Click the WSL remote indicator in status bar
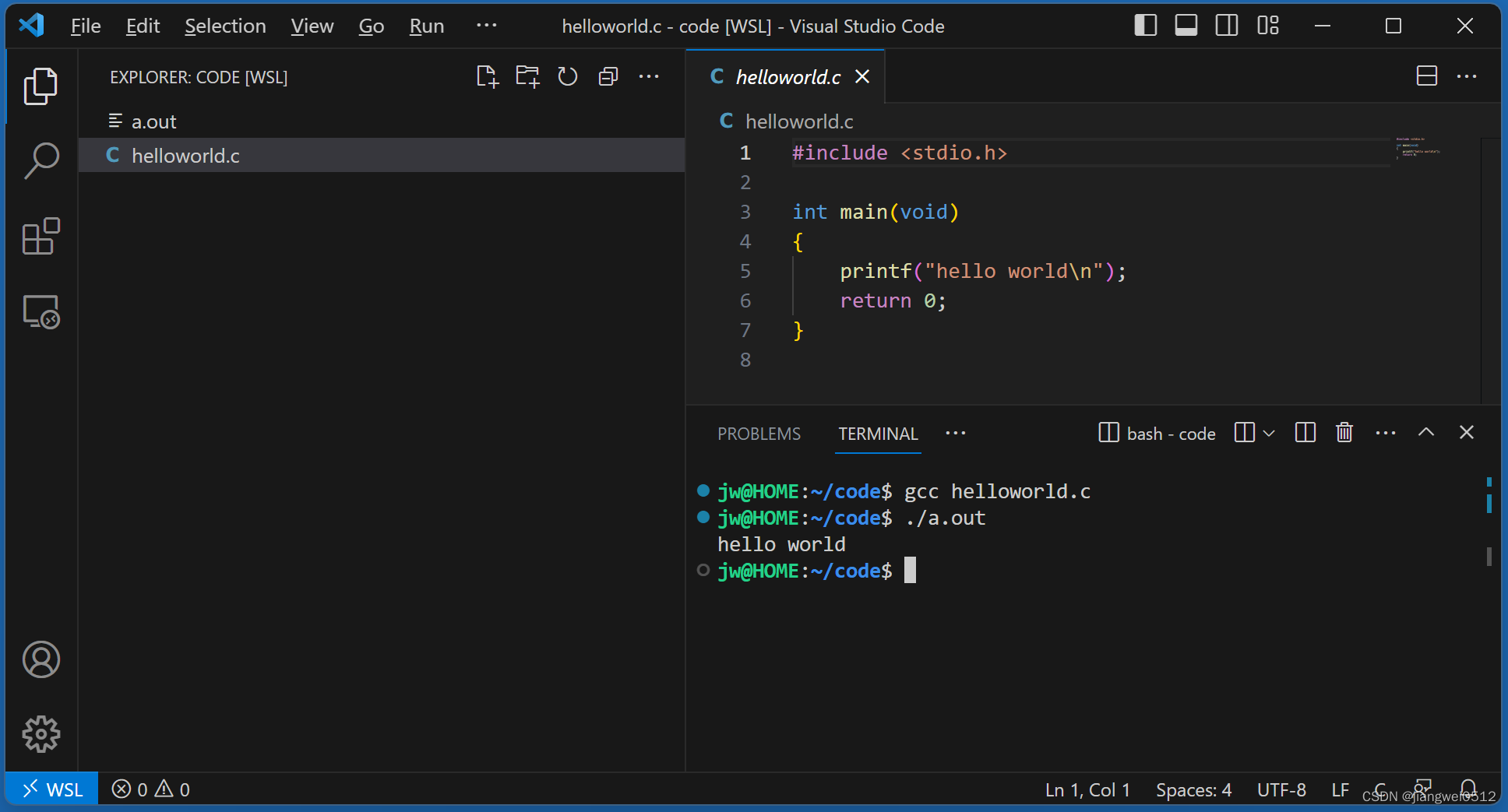Screen dimensions: 1508x812 click(x=52, y=789)
